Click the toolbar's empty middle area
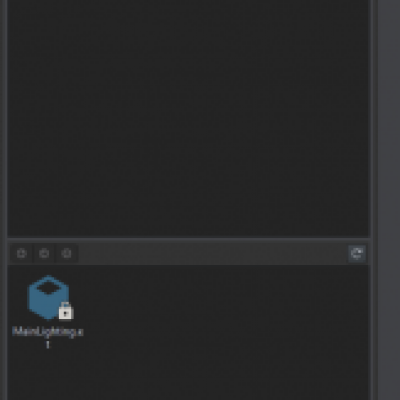Viewport: 400px width, 400px height. tap(213, 254)
